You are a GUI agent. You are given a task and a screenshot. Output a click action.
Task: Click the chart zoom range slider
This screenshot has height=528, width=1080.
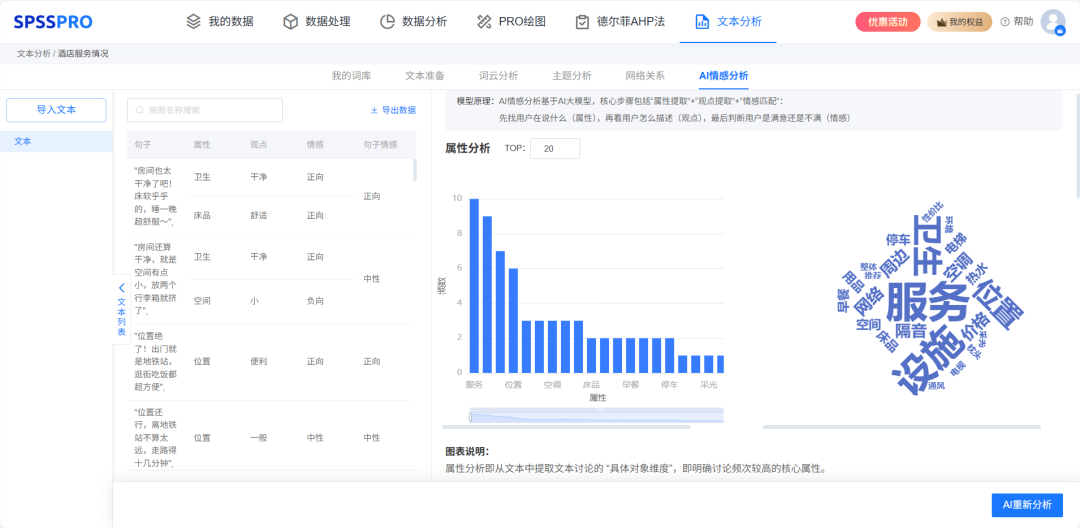pos(596,416)
